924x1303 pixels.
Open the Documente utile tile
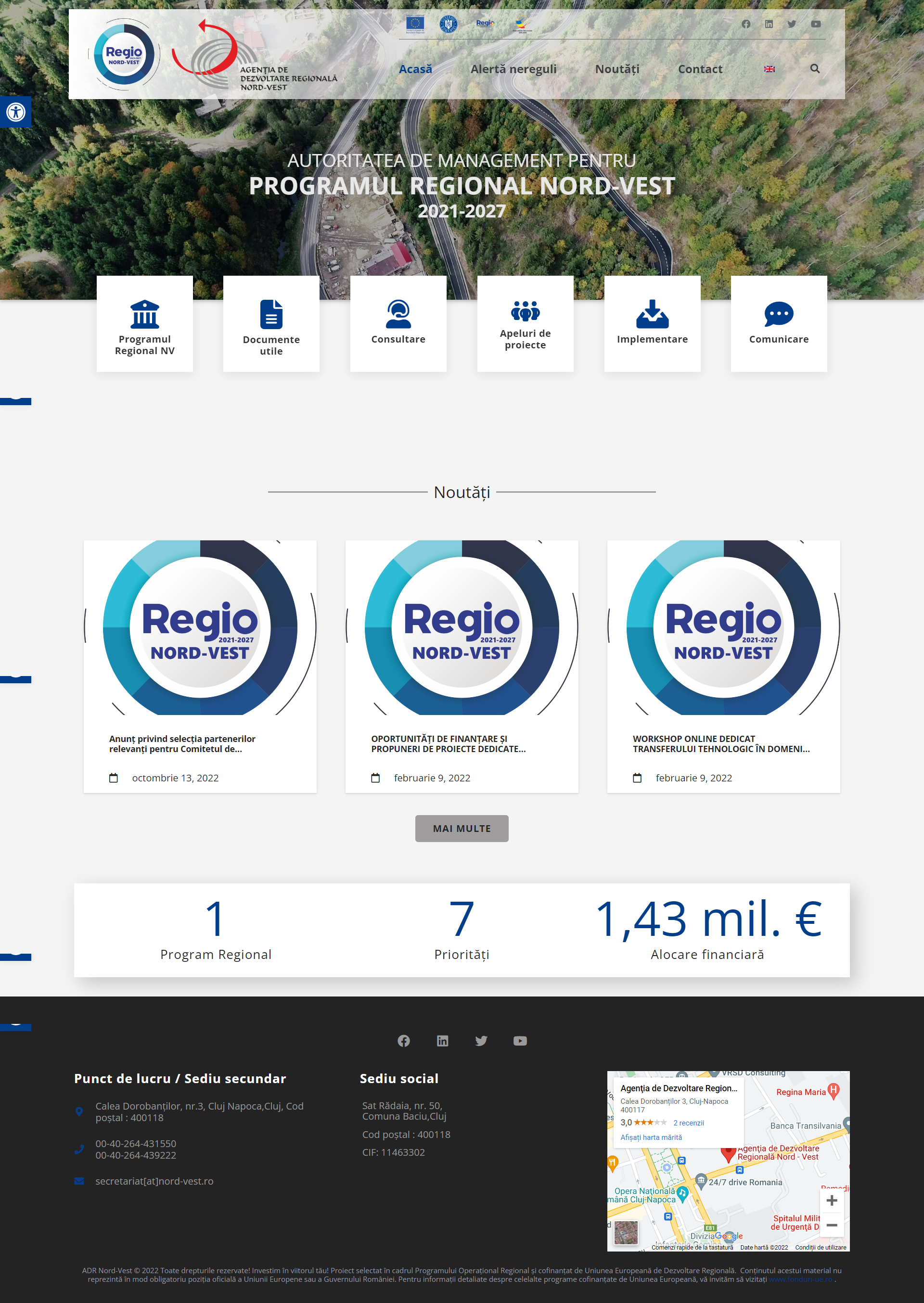pos(271,324)
